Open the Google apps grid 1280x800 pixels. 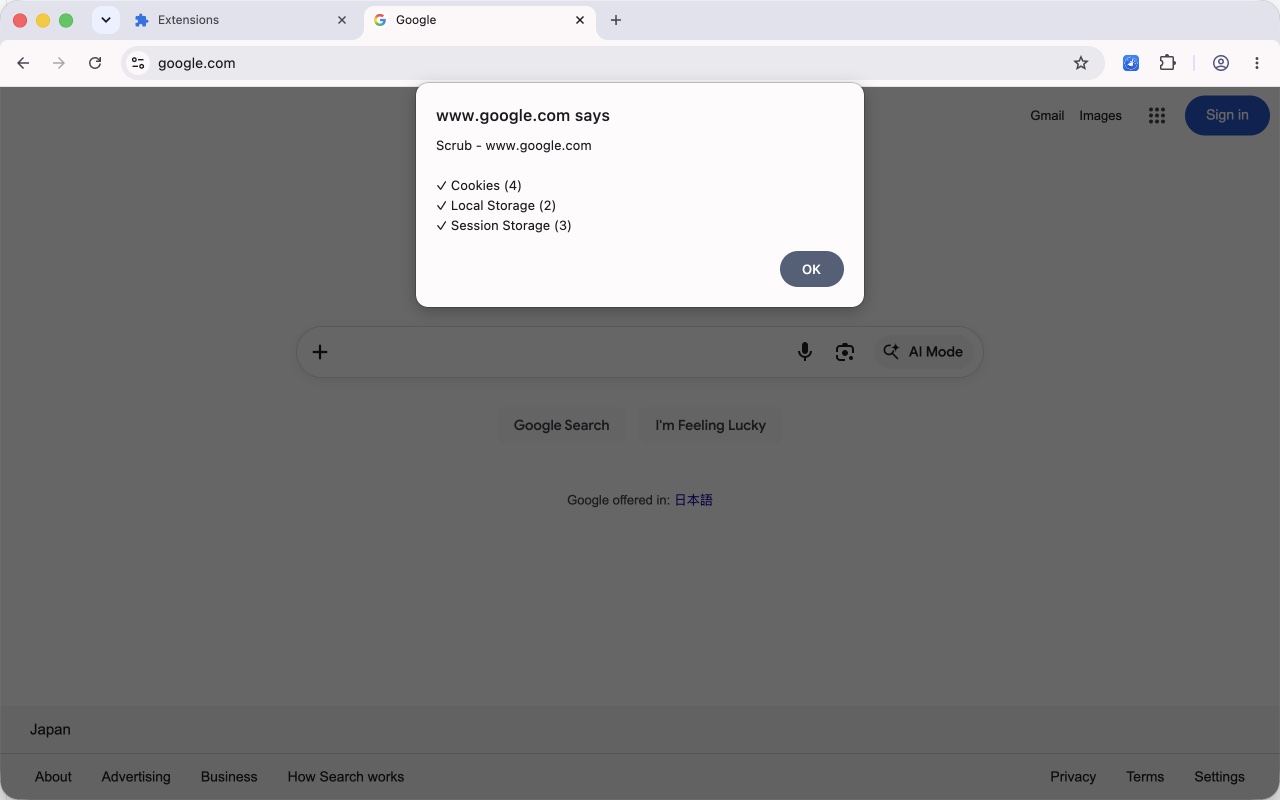pyautogui.click(x=1157, y=116)
